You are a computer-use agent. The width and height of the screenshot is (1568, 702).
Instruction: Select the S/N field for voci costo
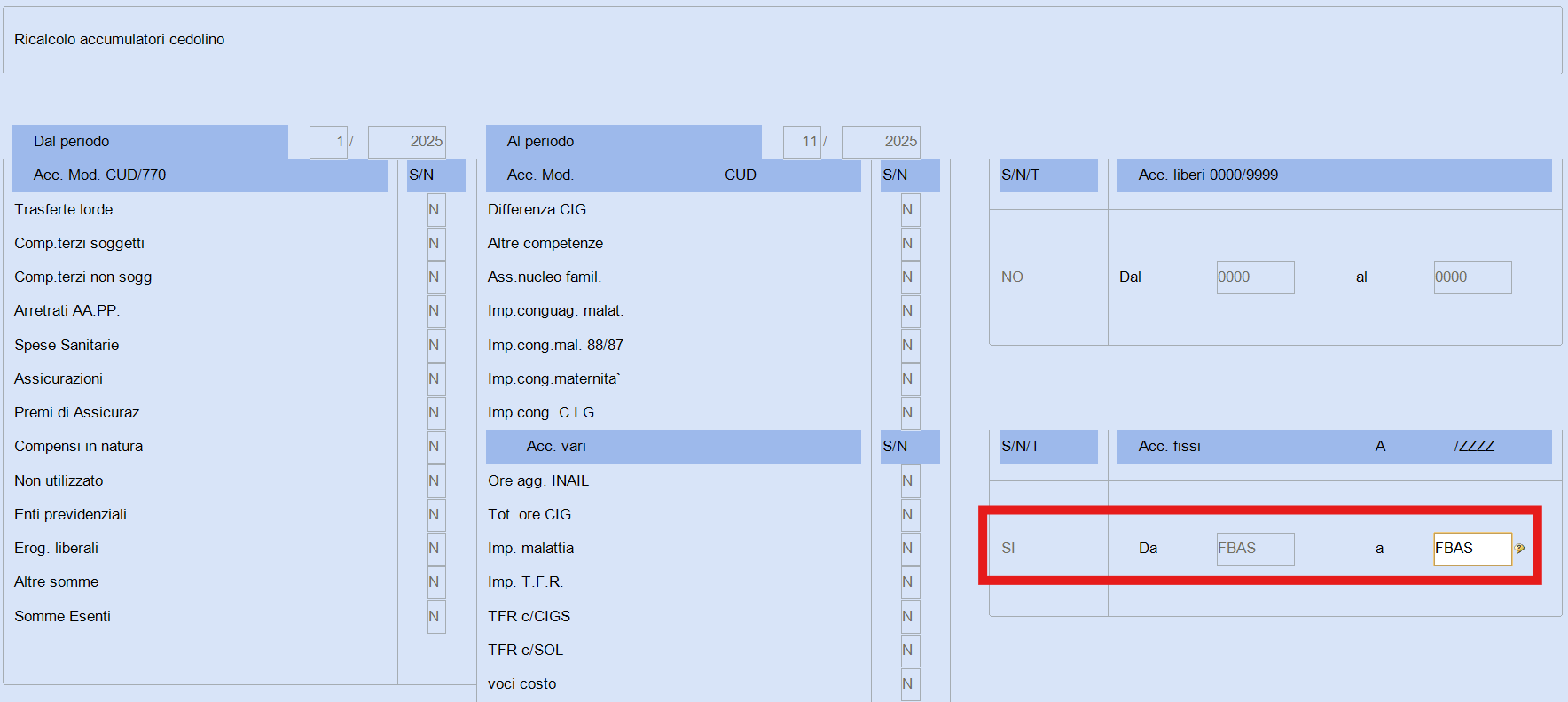[x=910, y=684]
